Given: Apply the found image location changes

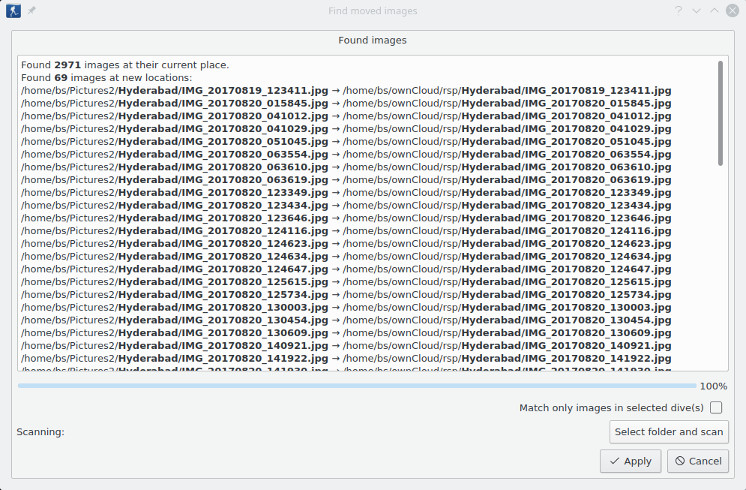Looking at the screenshot, I should click(x=630, y=461).
